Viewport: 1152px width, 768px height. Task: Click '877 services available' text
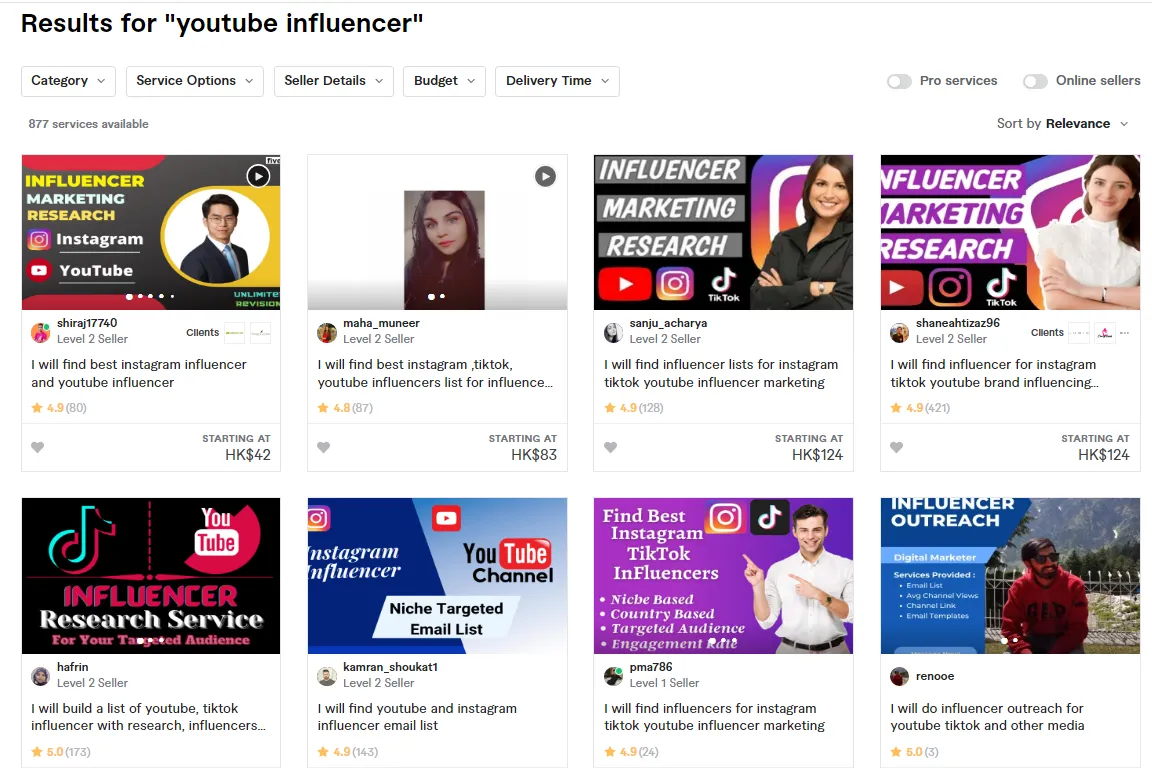click(88, 124)
